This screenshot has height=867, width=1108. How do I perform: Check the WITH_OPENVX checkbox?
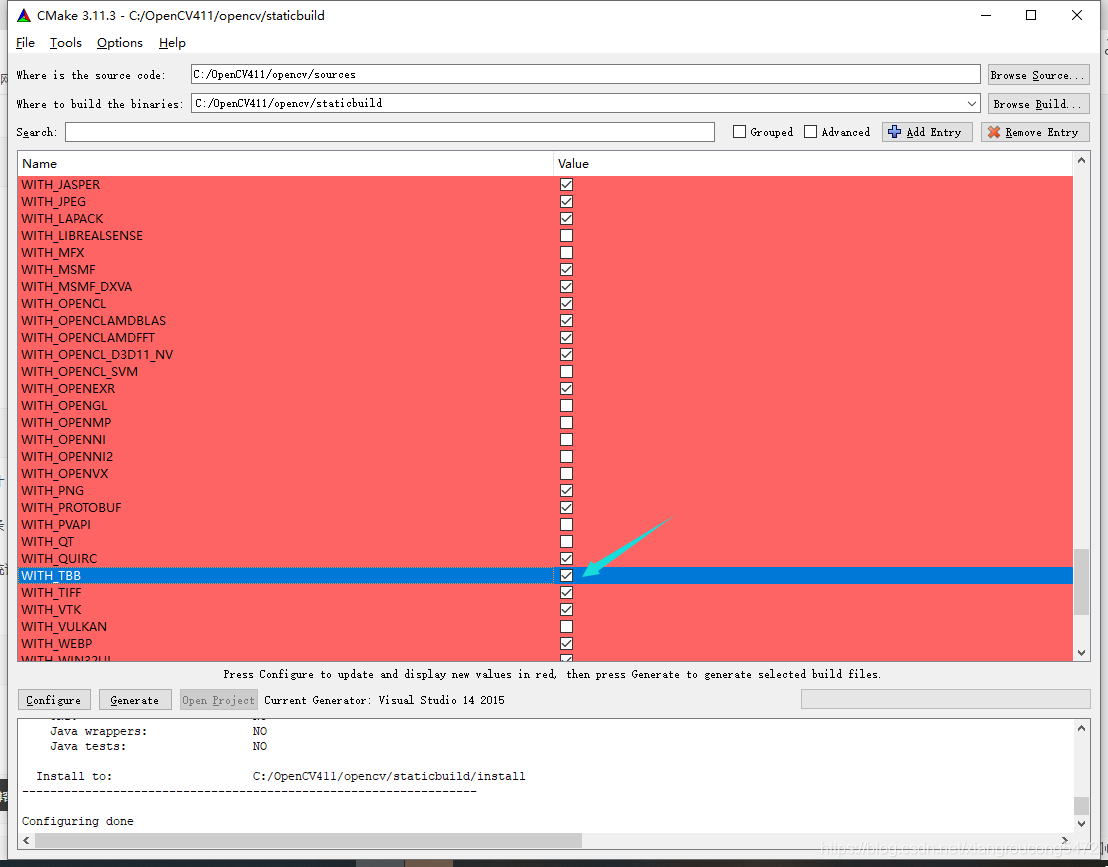coord(566,473)
